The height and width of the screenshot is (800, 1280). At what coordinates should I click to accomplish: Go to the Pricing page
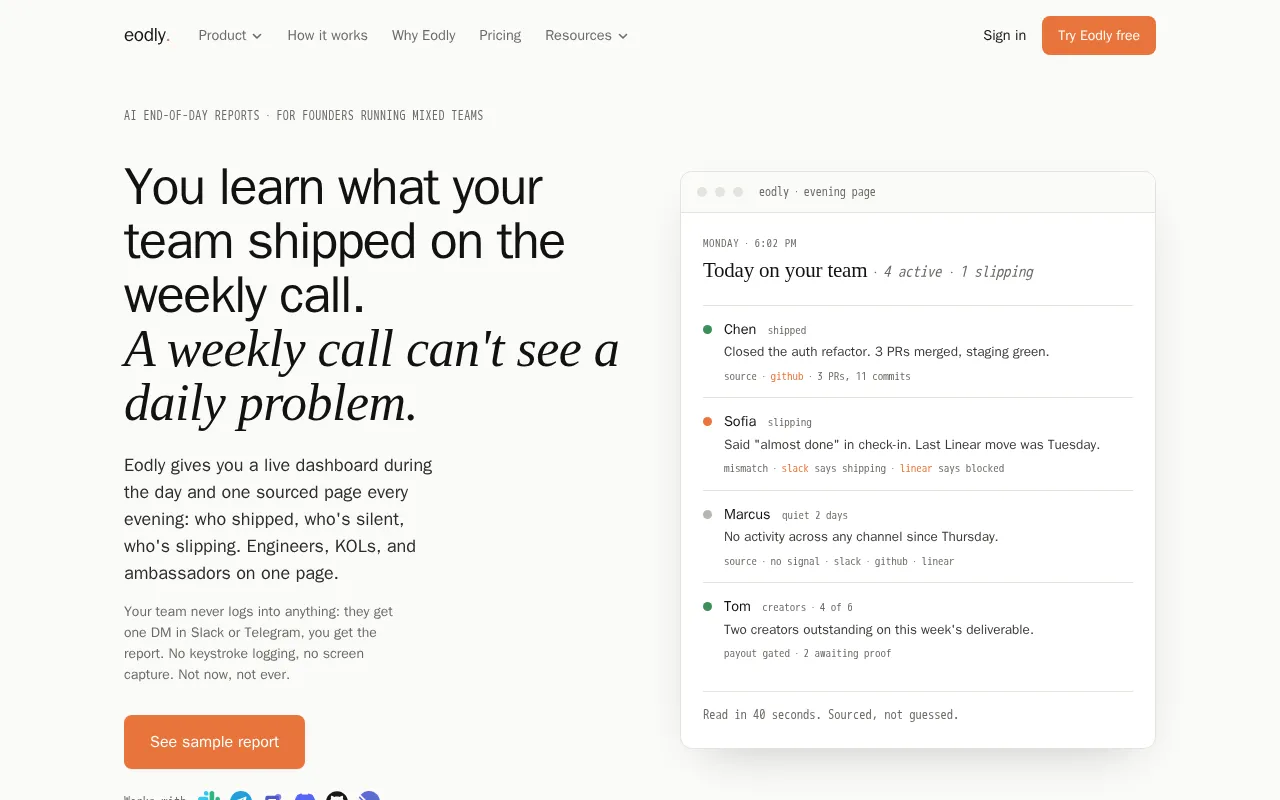tap(500, 35)
